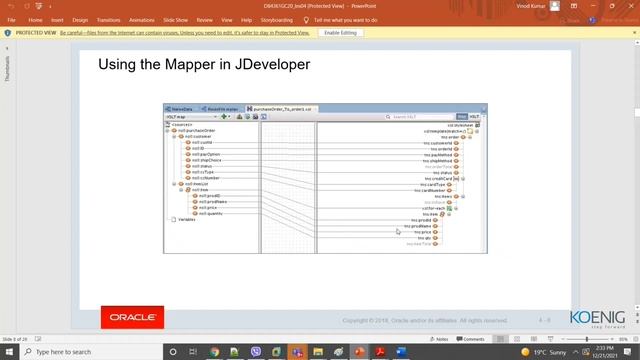This screenshot has width=640, height=360.
Task: Switch to the Home ribbon tab
Action: click(35, 20)
